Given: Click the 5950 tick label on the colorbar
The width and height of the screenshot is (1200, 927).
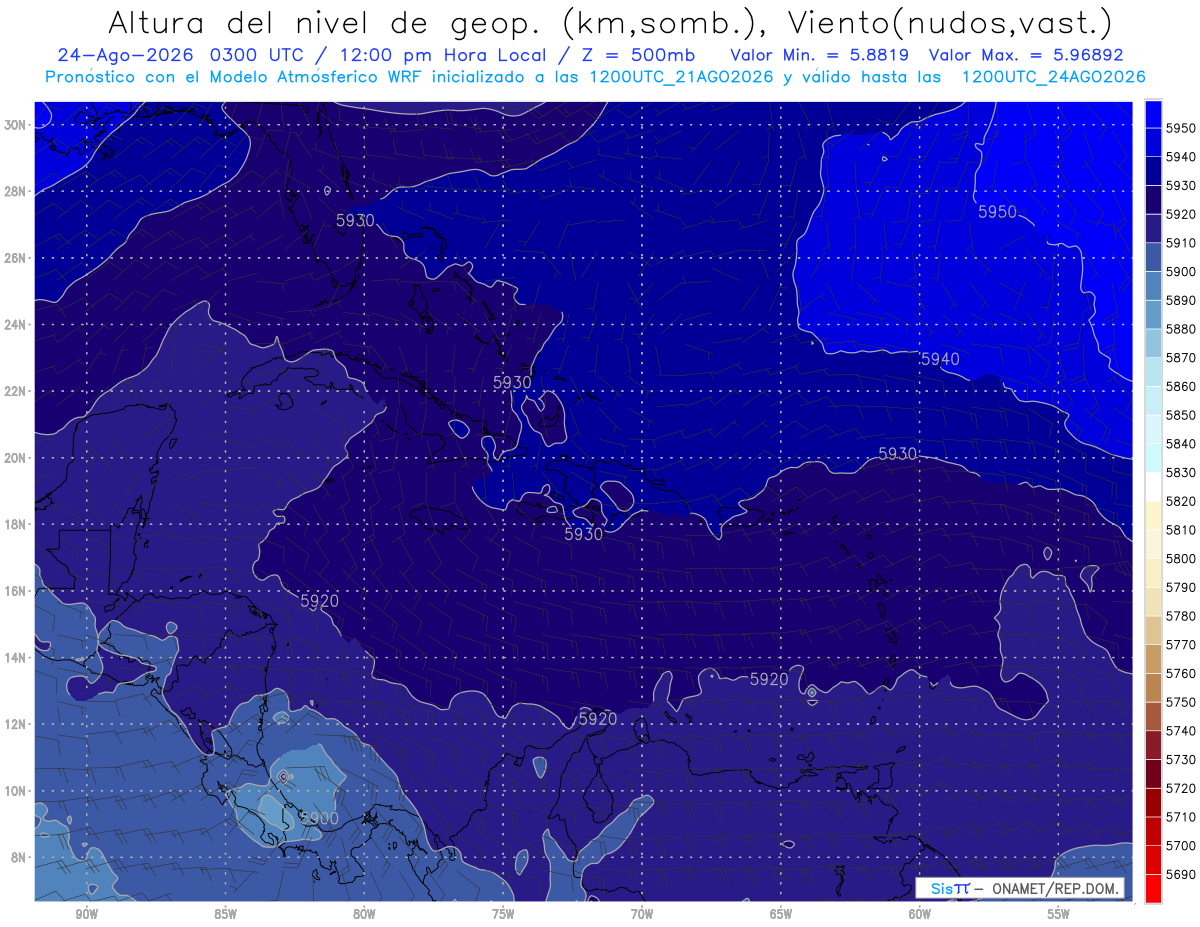Looking at the screenshot, I should 1182,129.
